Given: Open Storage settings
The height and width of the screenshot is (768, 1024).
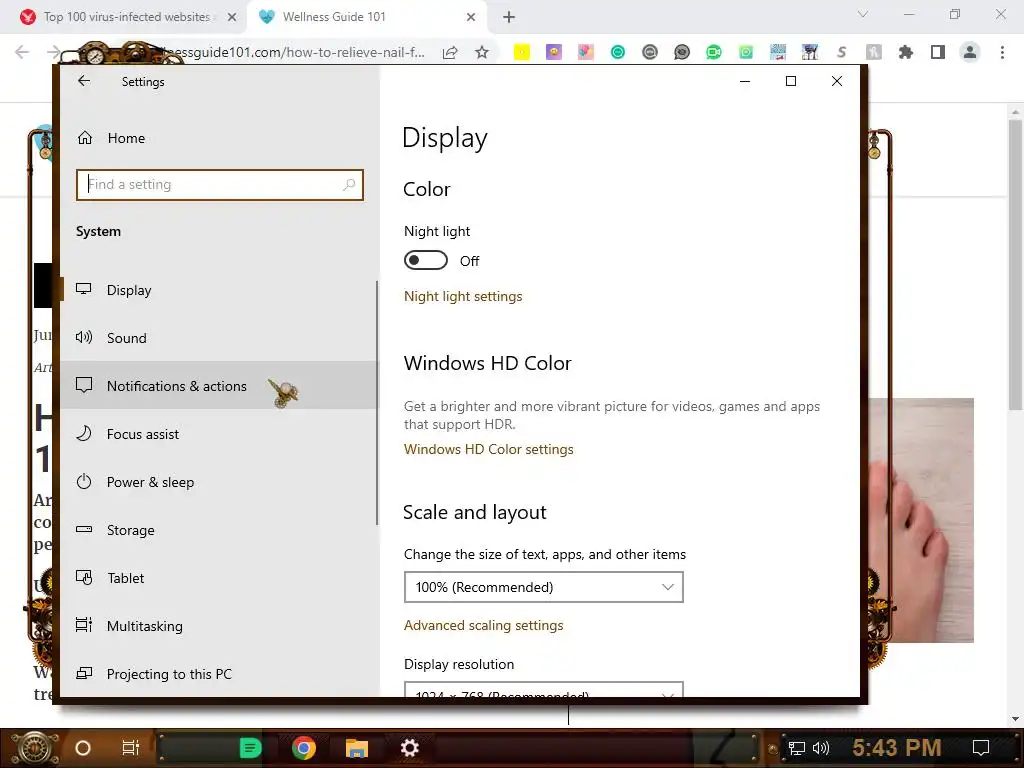Looking at the screenshot, I should [219, 530].
